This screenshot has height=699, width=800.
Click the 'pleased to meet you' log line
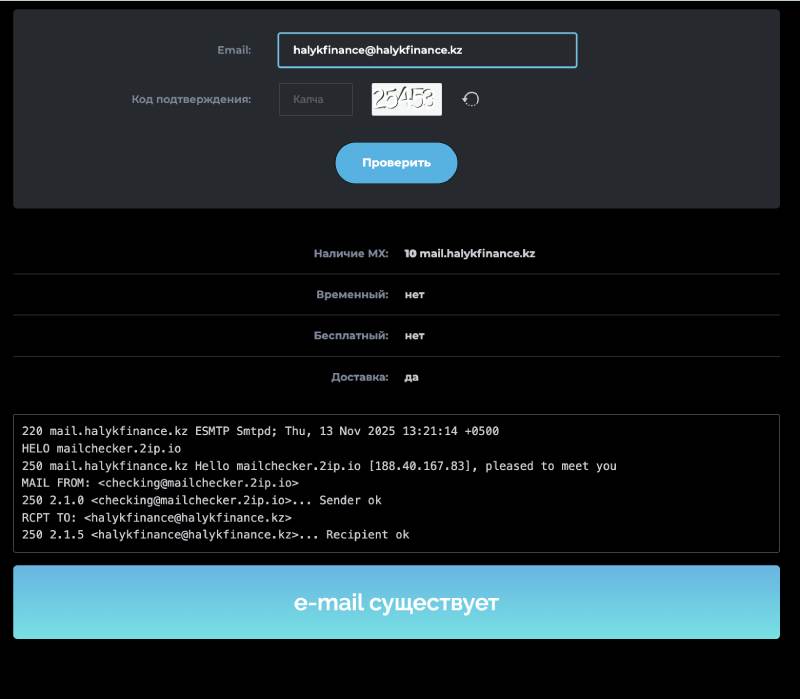click(319, 466)
